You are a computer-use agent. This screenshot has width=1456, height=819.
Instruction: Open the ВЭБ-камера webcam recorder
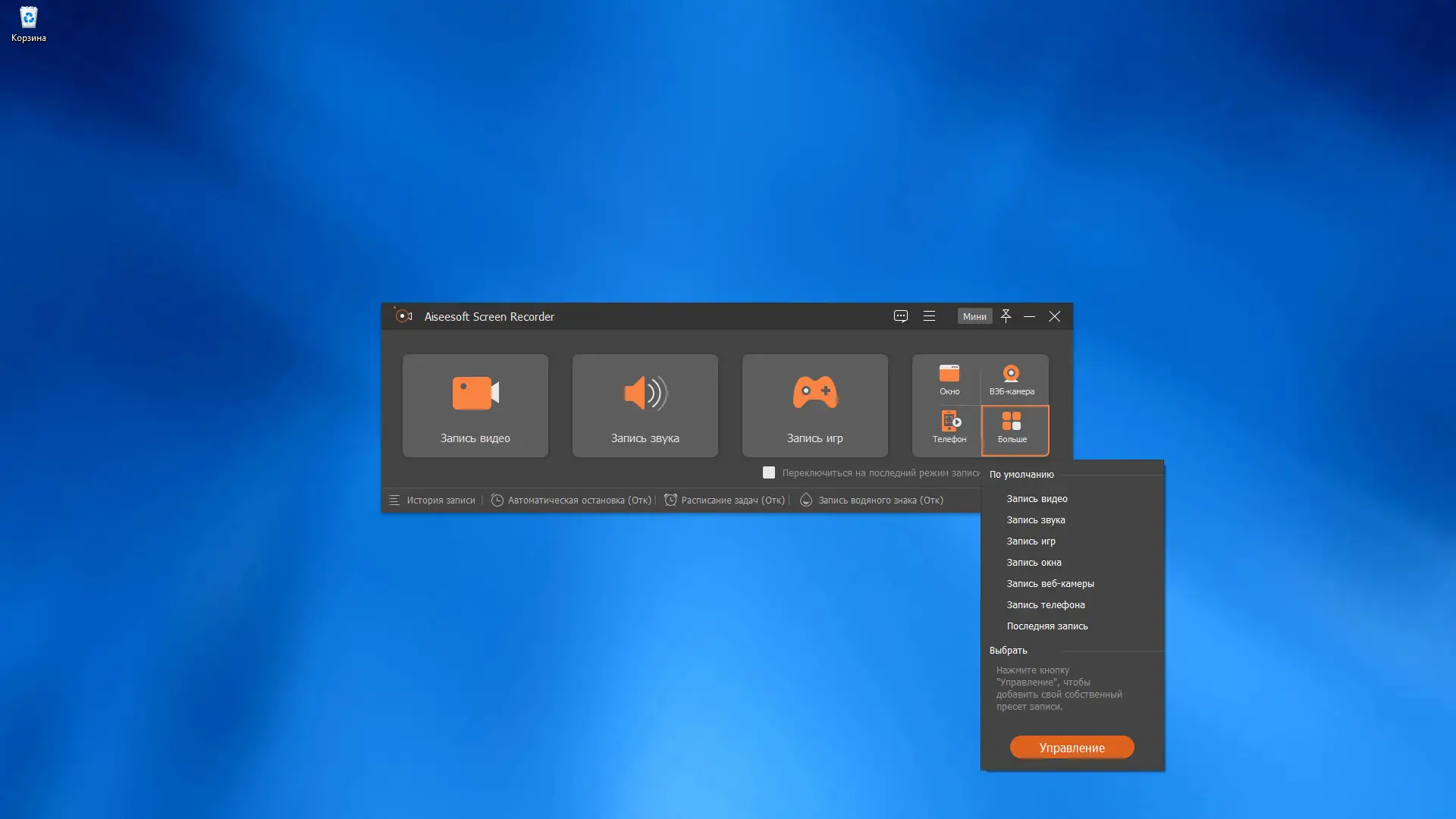1011,379
